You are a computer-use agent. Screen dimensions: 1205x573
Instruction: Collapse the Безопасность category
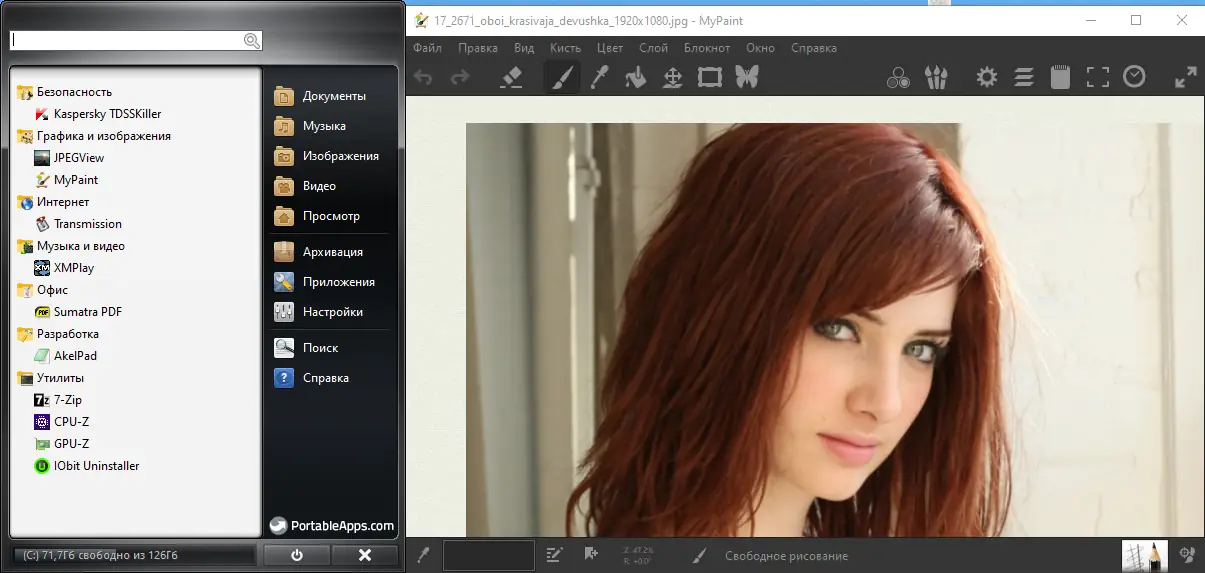[74, 92]
